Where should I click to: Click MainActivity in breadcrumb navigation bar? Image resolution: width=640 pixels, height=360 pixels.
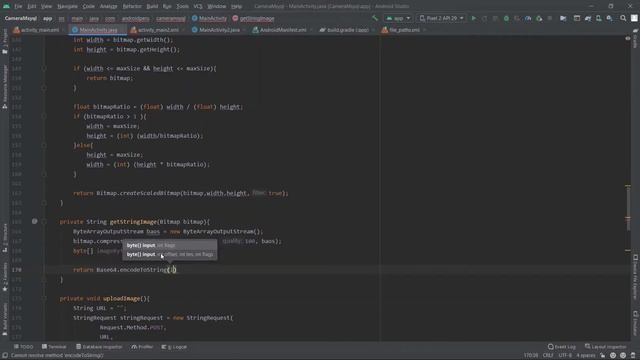click(209, 18)
